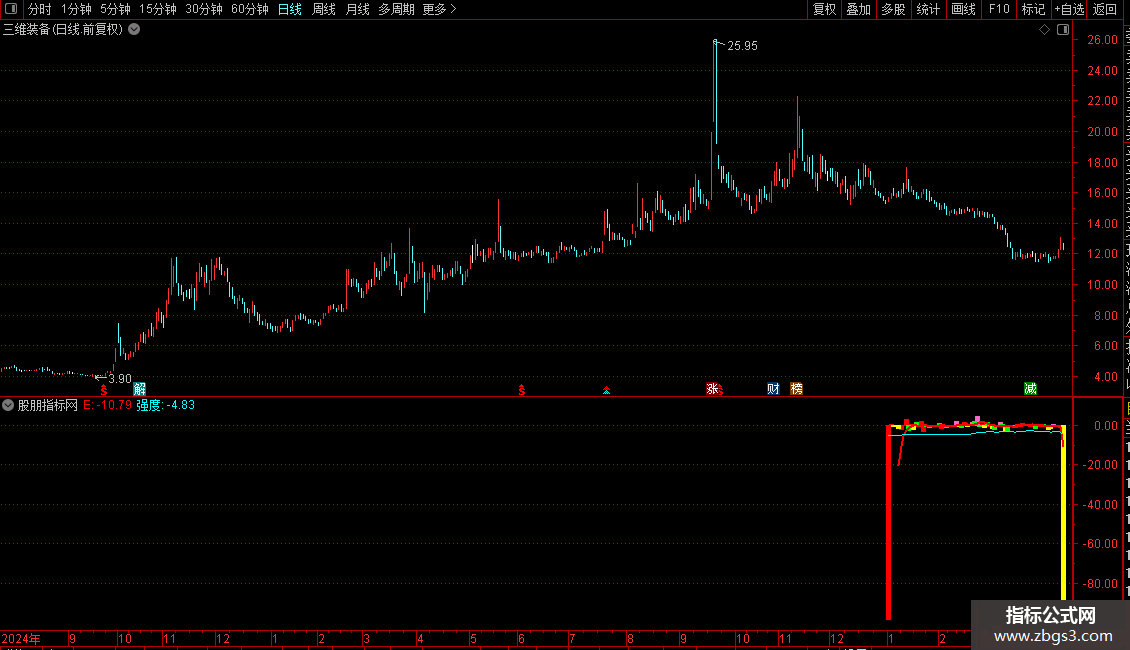Select the 1分钟 period

[76, 9]
